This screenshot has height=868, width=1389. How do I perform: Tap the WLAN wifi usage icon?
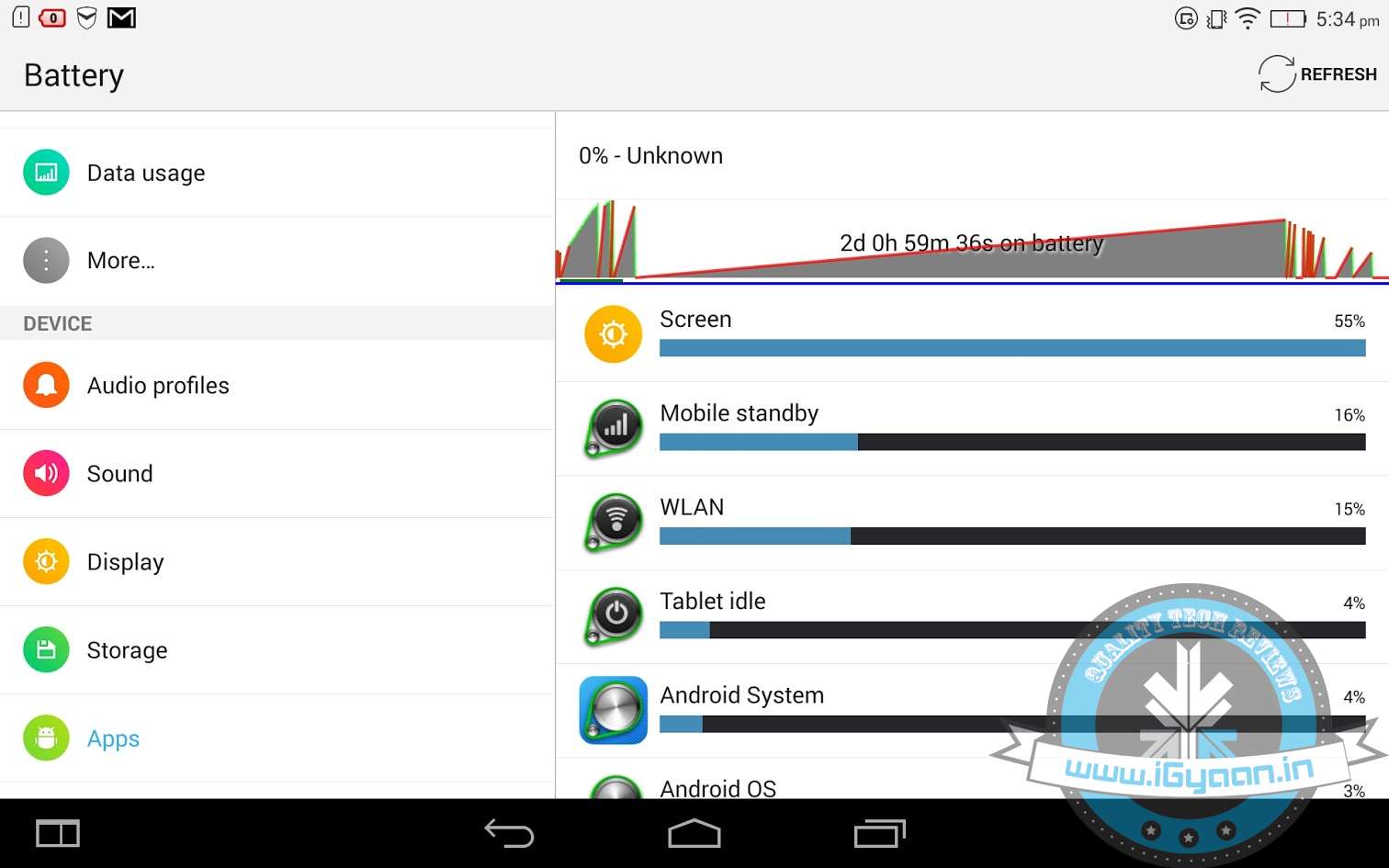pyautogui.click(x=614, y=522)
